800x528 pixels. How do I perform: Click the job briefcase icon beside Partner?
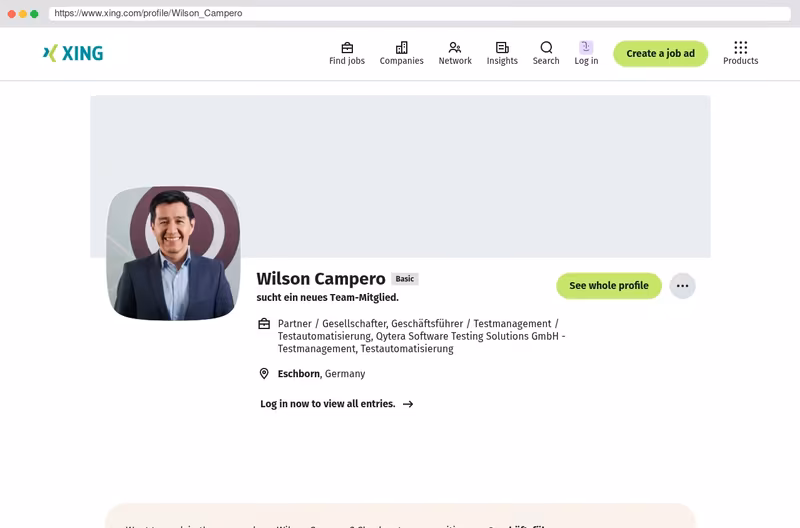tap(264, 323)
